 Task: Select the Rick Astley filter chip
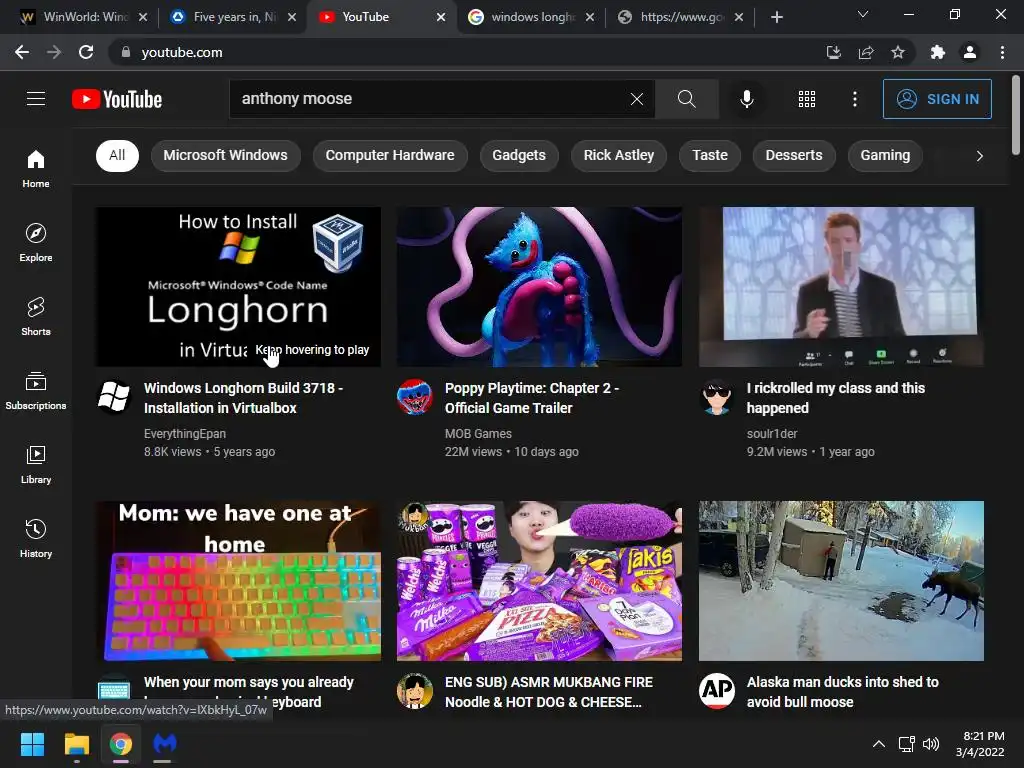(618, 155)
